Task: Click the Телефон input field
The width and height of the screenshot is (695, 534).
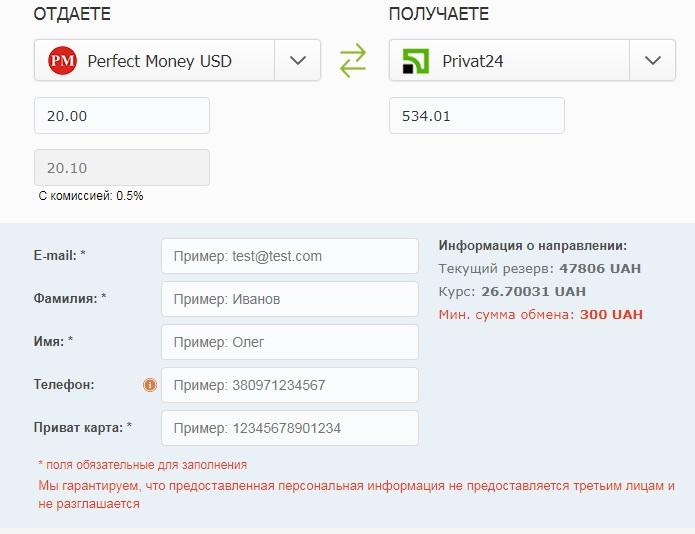Action: point(290,385)
